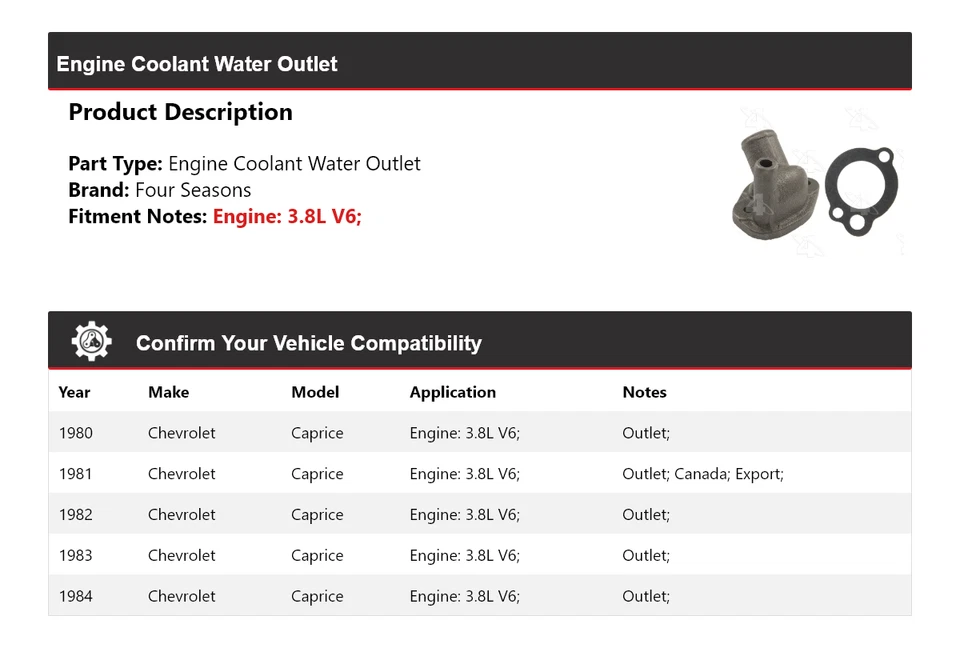Select the 1980 year row
The image size is (960, 648).
pyautogui.click(x=76, y=433)
